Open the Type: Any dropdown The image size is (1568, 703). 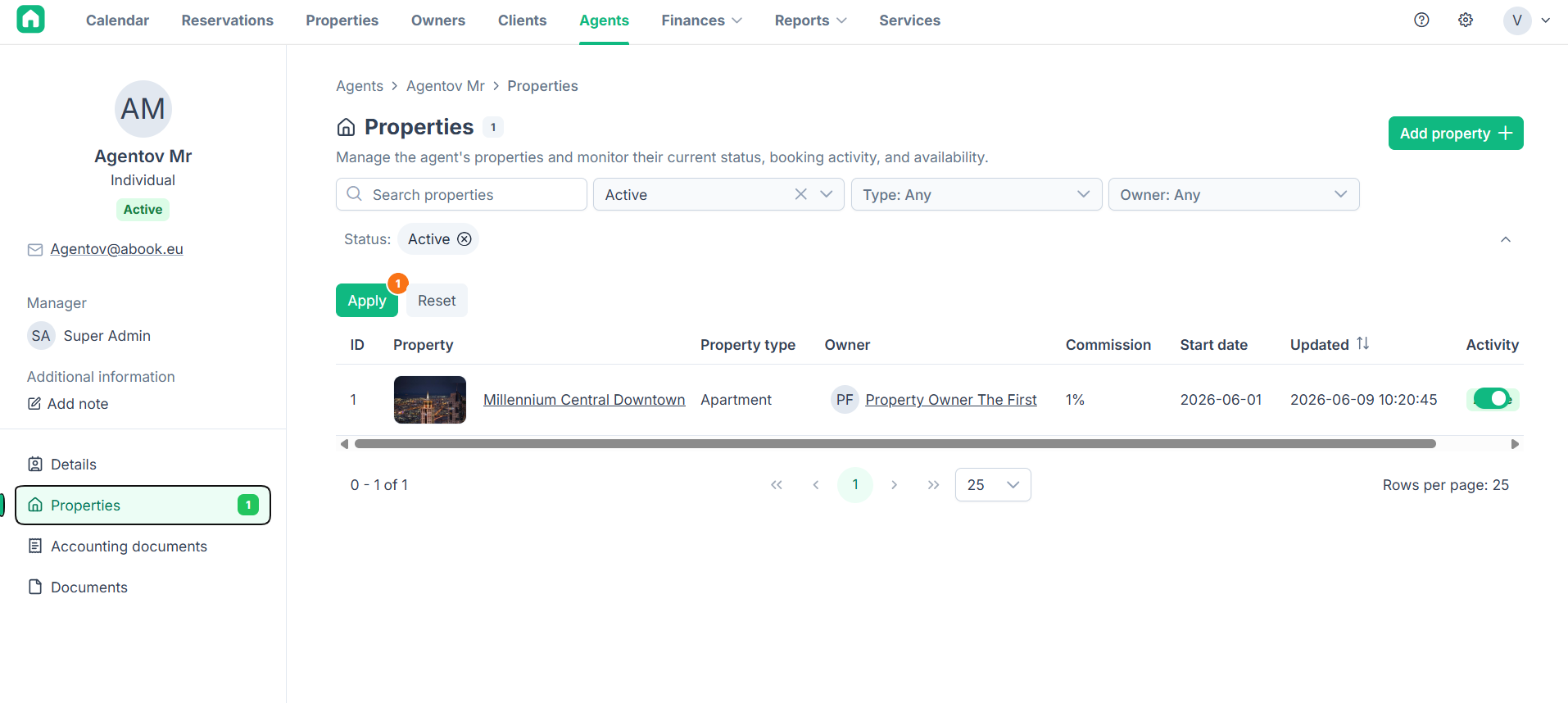coord(977,194)
